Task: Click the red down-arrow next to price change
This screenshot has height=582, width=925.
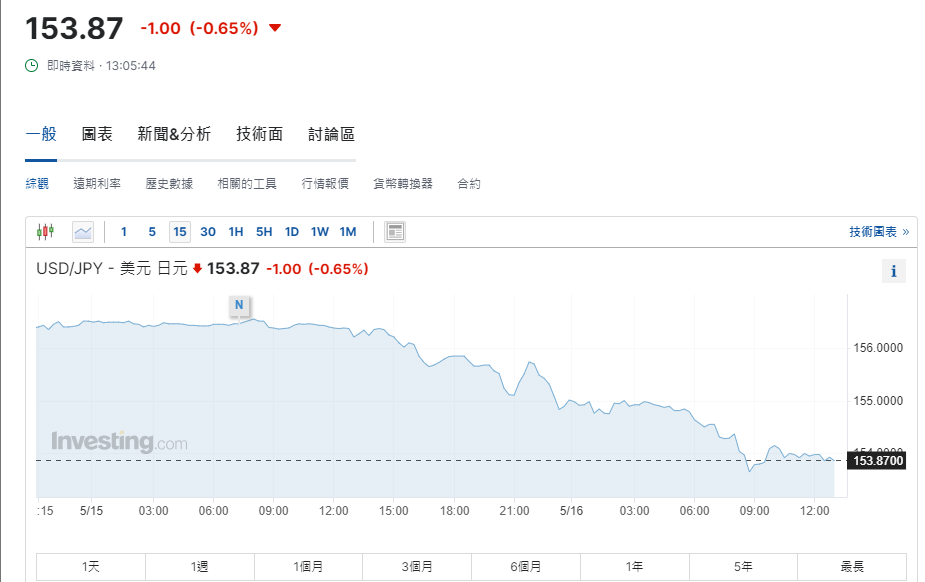Action: 275,28
